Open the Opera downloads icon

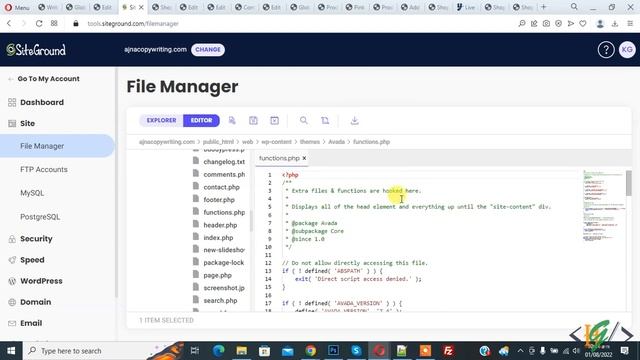615,24
